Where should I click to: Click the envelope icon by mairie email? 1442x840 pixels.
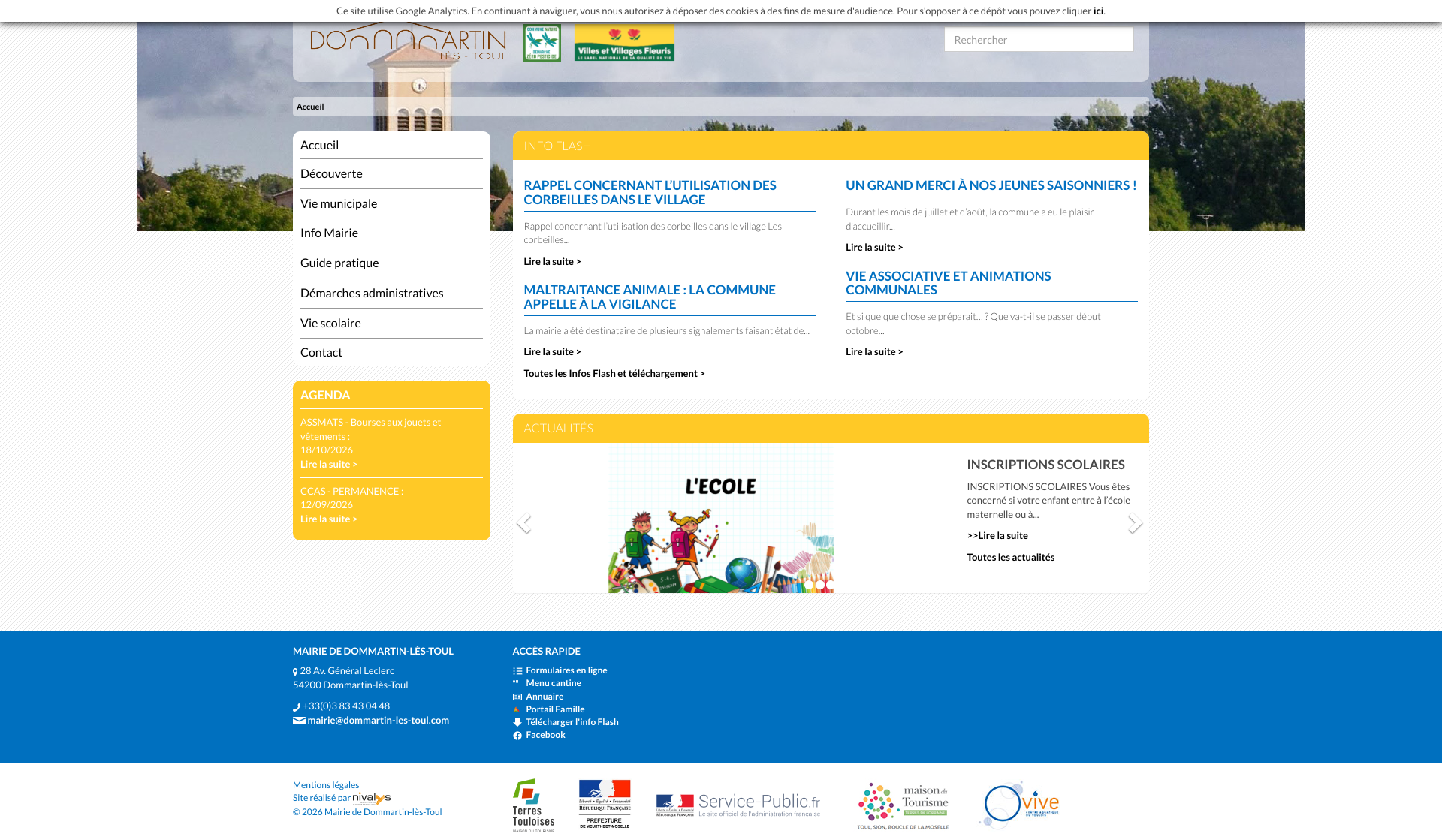pyautogui.click(x=299, y=721)
